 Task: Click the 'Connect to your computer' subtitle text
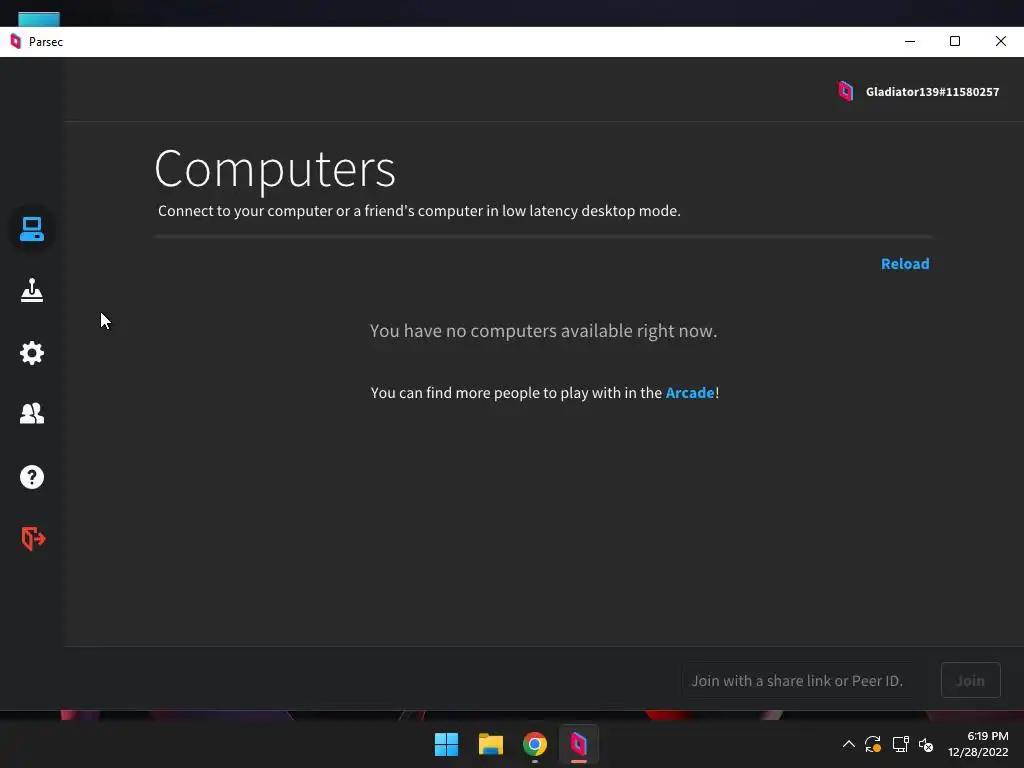pyautogui.click(x=419, y=211)
